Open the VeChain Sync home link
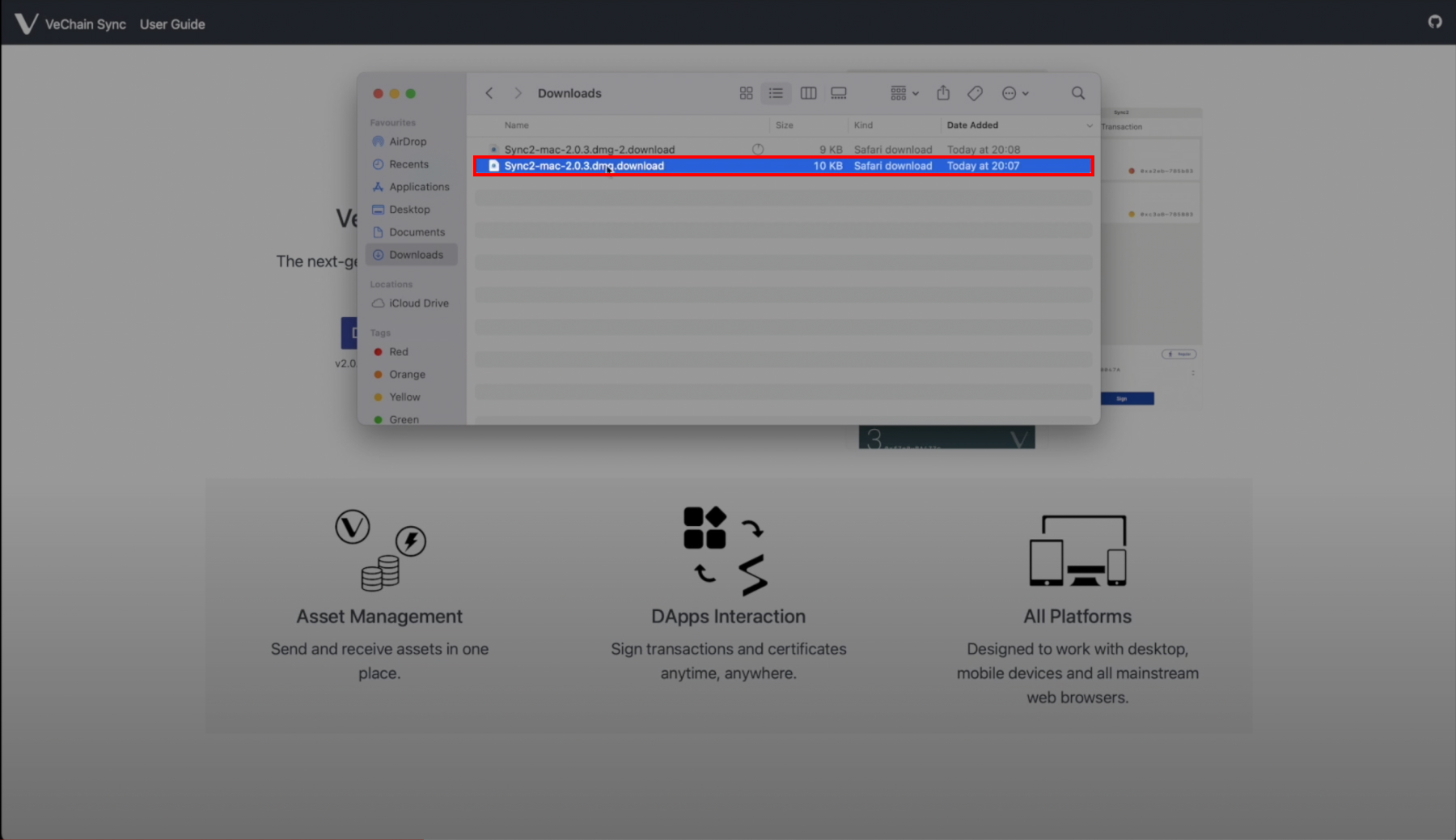 85,24
